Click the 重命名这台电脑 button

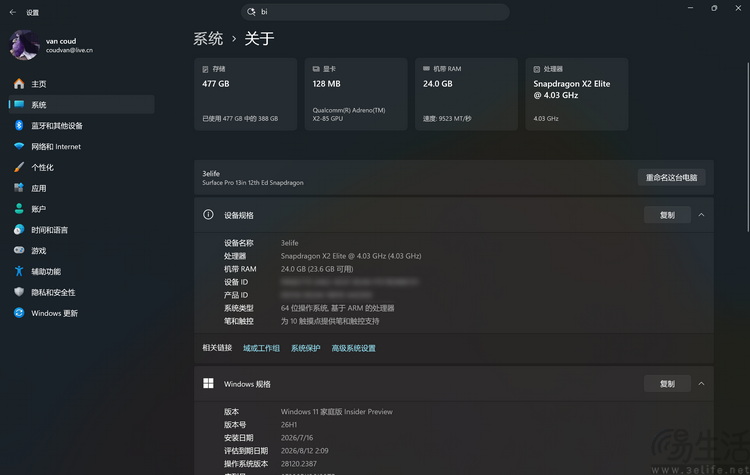[671, 177]
